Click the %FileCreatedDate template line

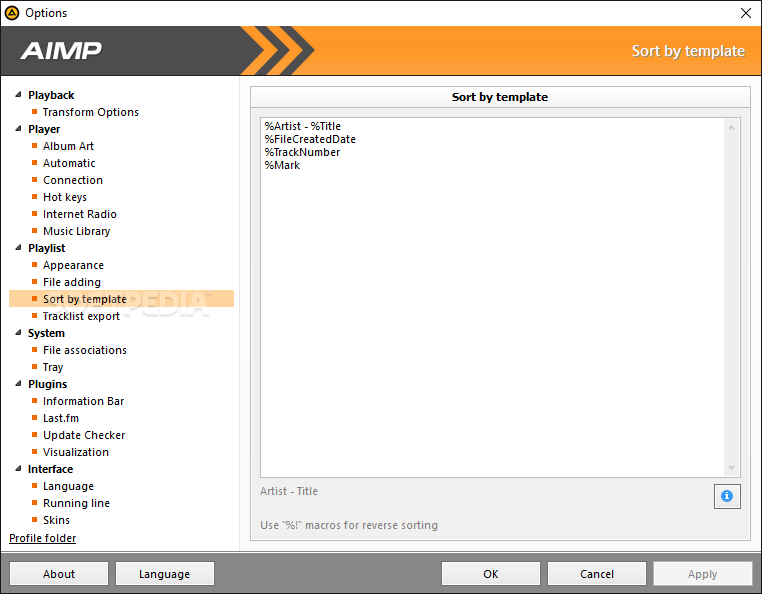click(310, 139)
